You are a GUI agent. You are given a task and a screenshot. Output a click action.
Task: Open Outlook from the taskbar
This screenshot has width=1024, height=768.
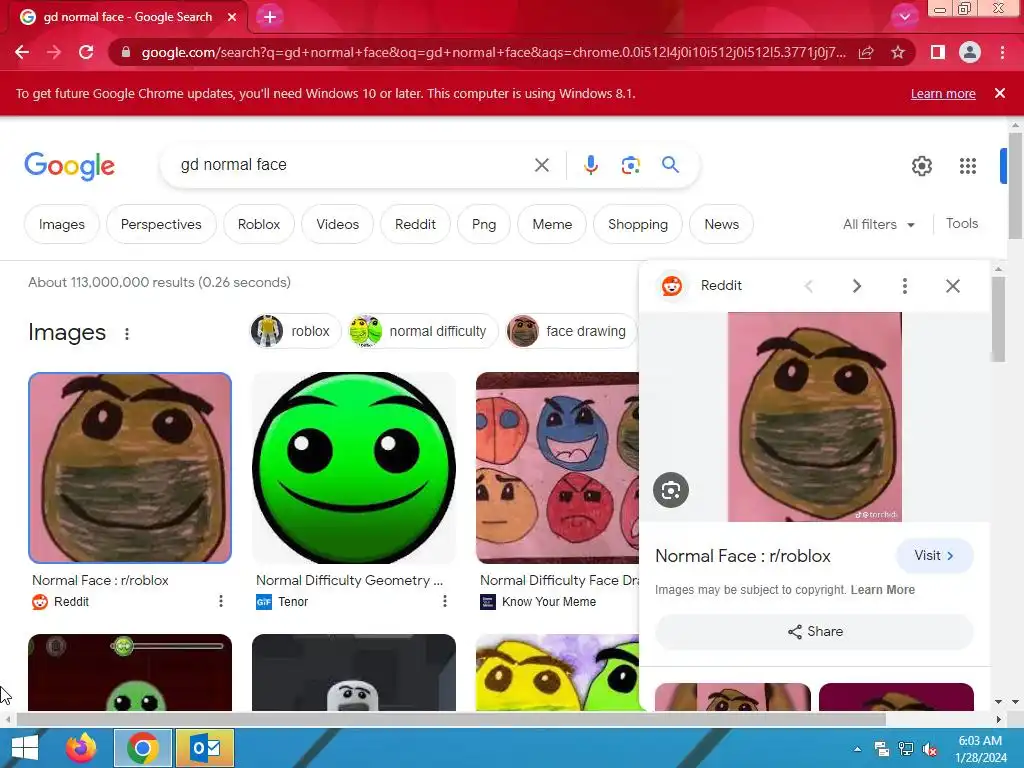coord(205,748)
